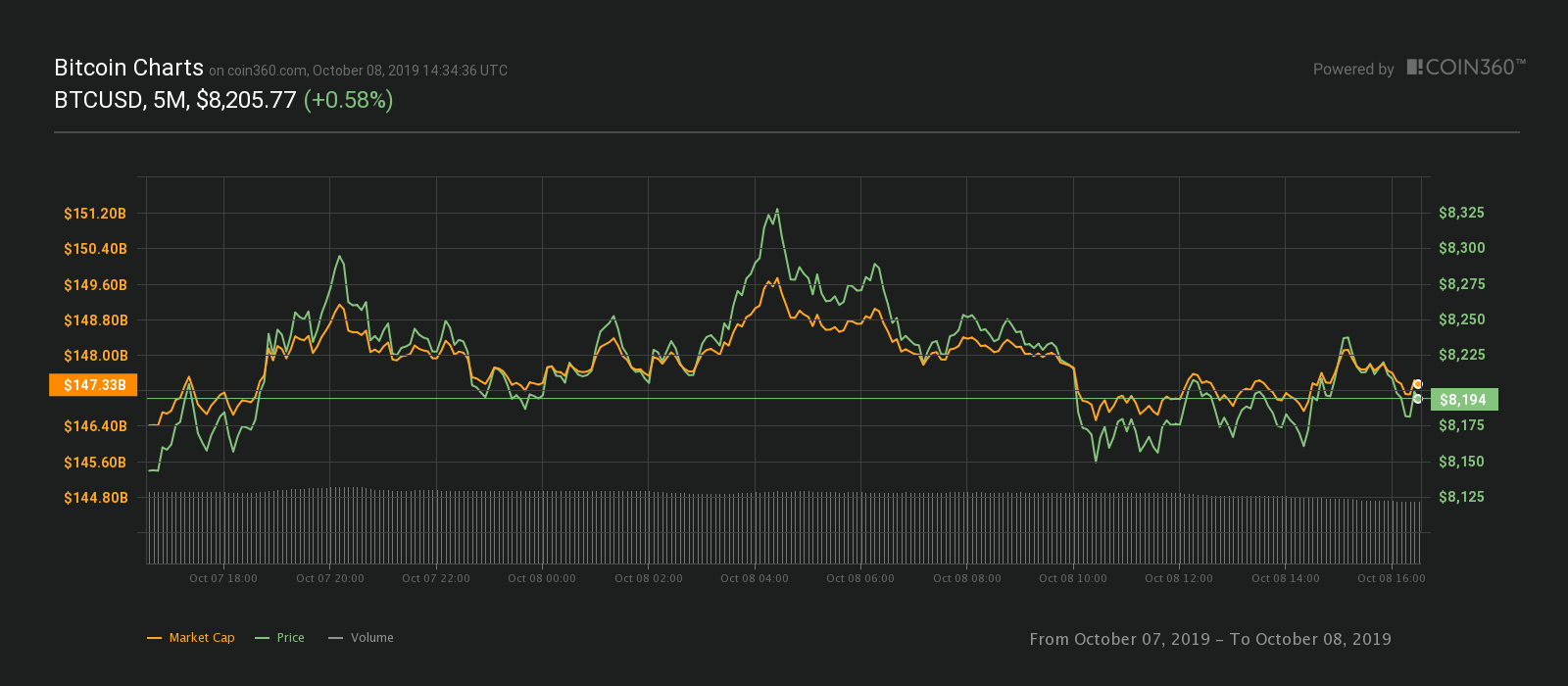Click the coin360.com timestamp text
Image resolution: width=1568 pixels, height=686 pixels.
358,71
